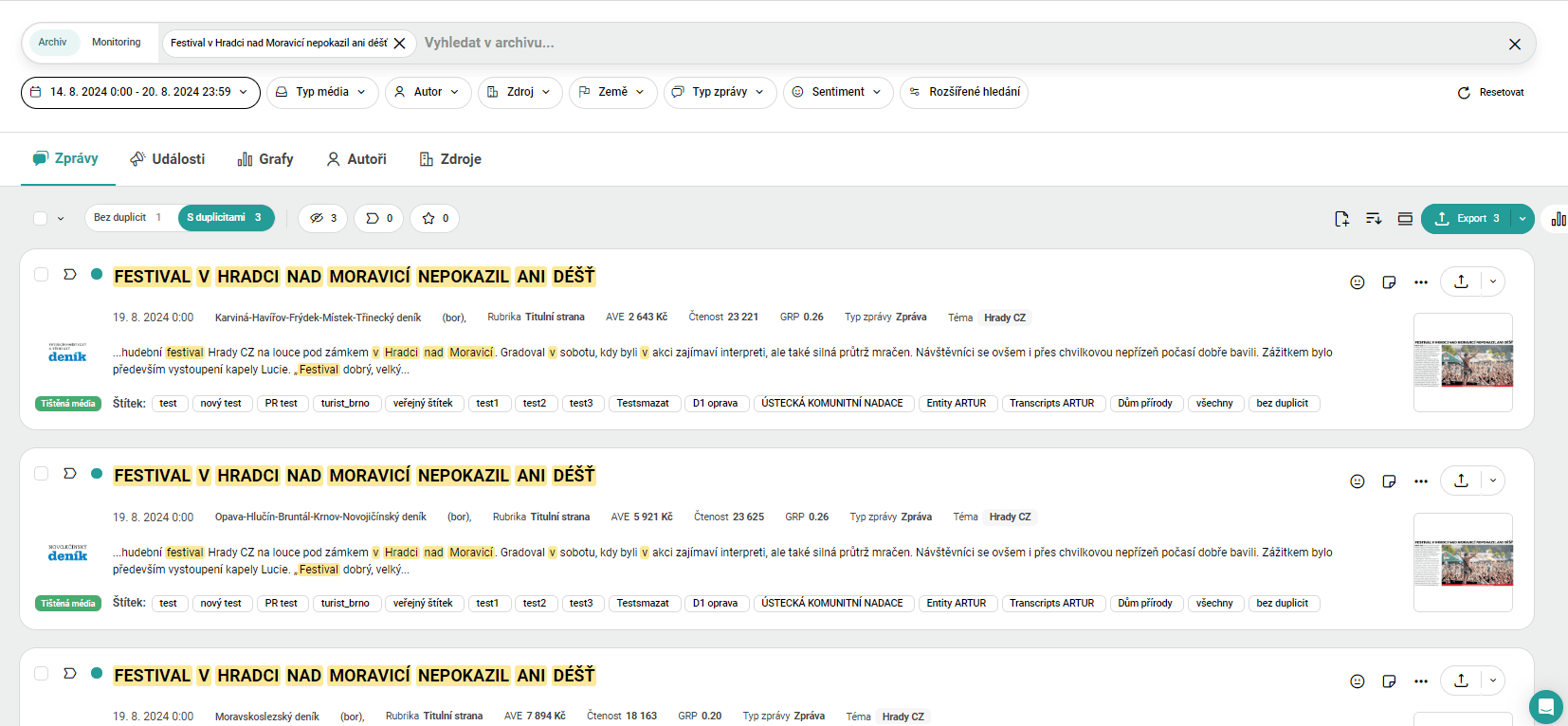
Task: Click 'ÚSTECKÁ KOMUNITNÍ NADACE' tag on Karviná-Havířov article
Action: [x=832, y=404]
